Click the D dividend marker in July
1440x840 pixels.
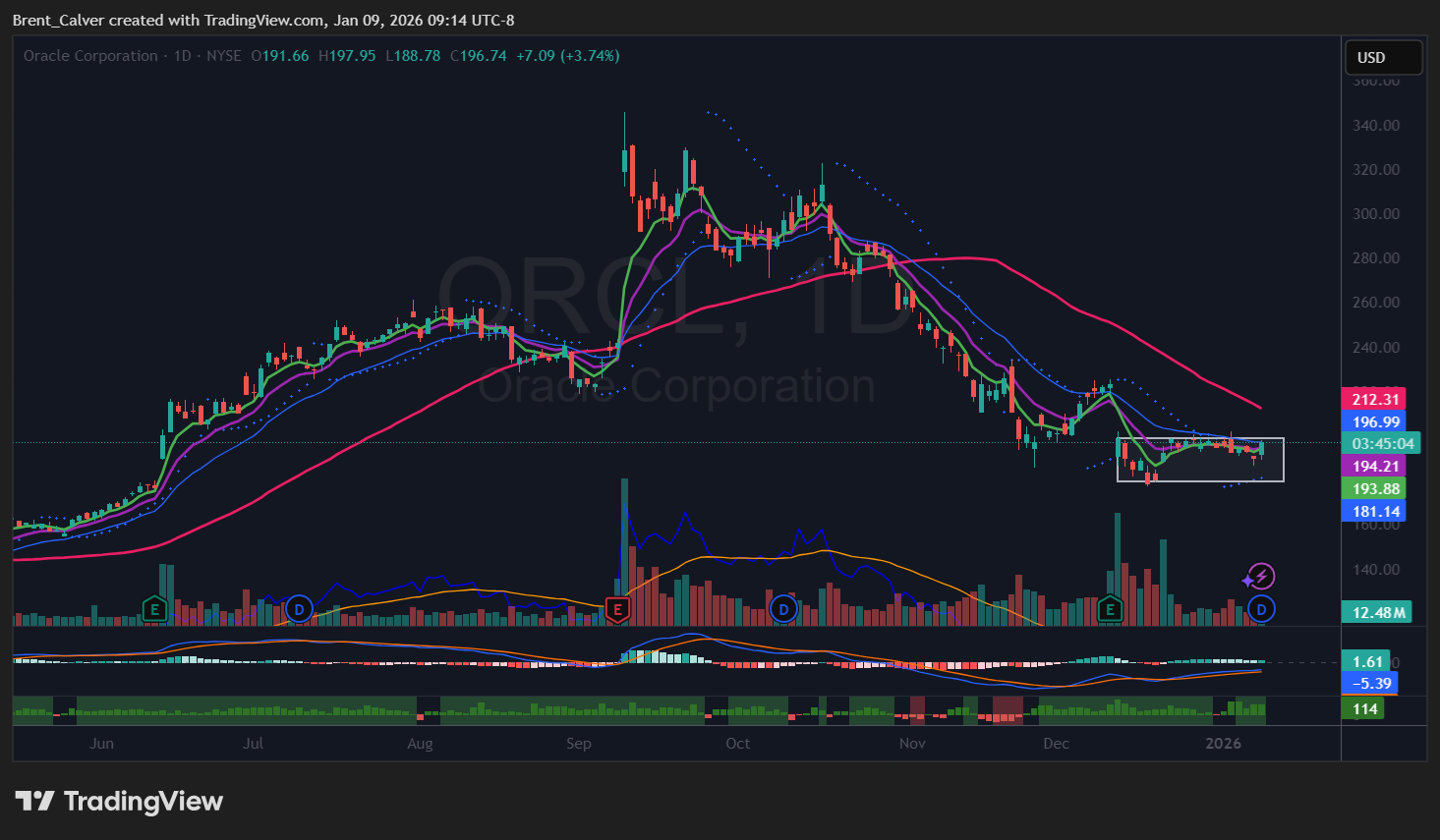[299, 609]
